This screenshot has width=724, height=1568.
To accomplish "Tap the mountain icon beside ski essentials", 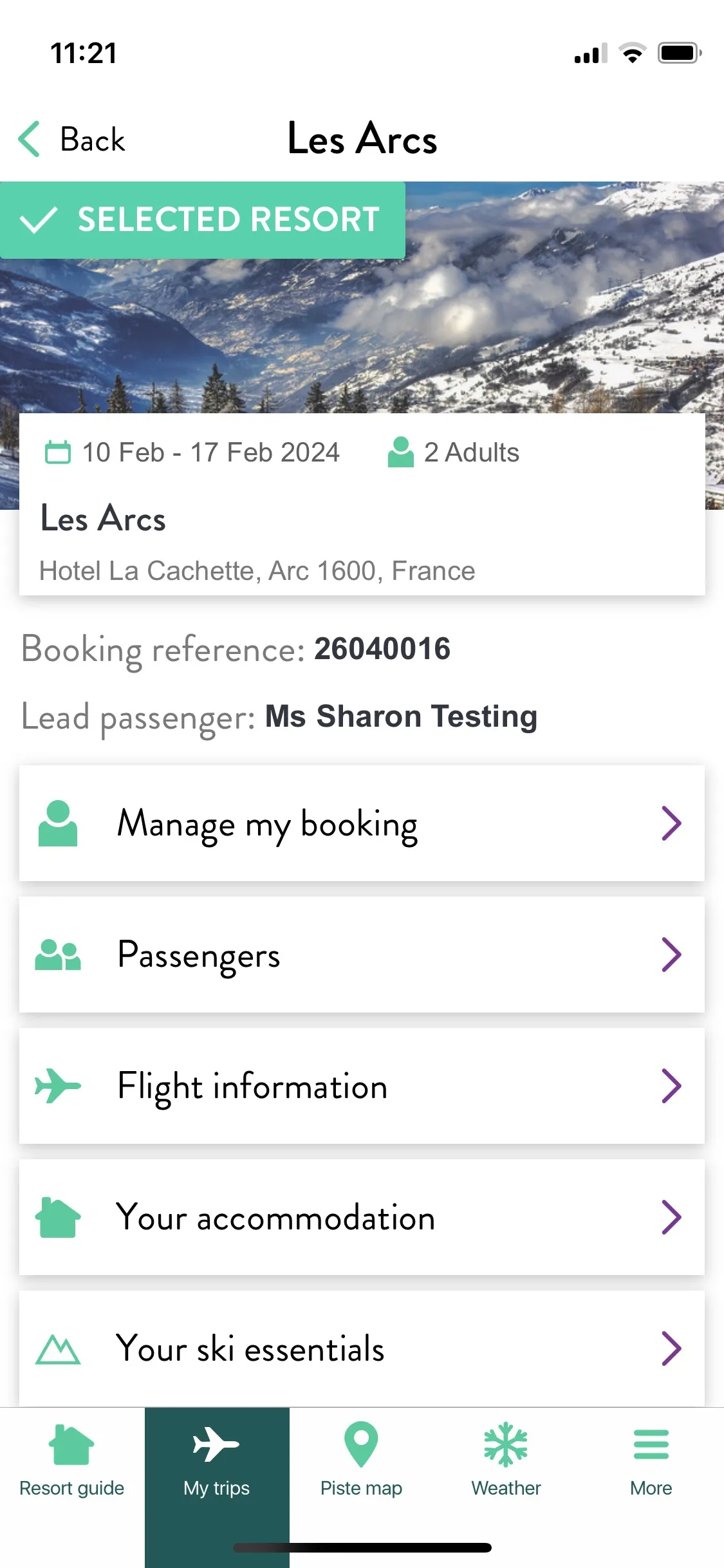I will [x=58, y=1349].
